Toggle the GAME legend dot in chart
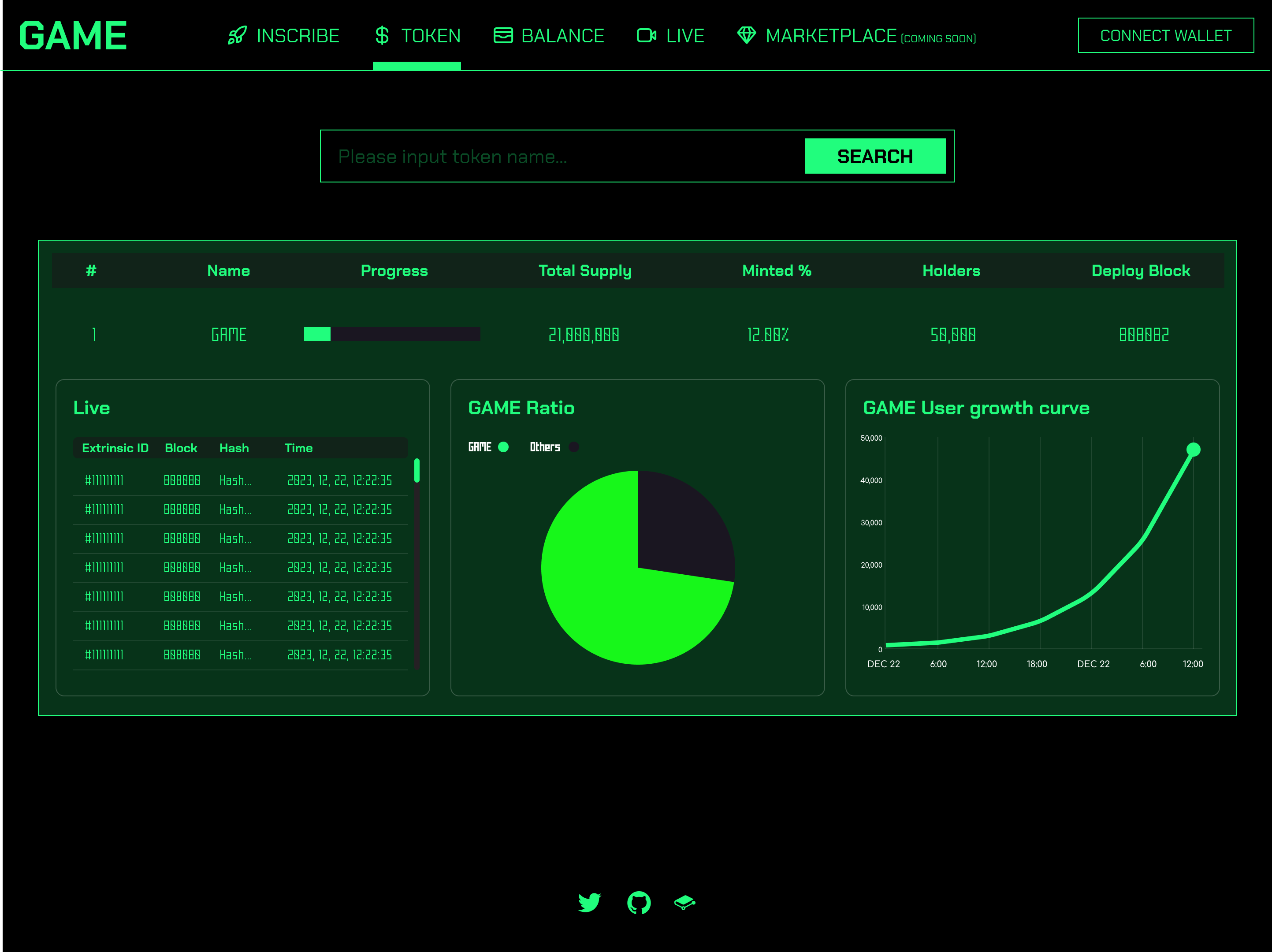The height and width of the screenshot is (952, 1272). [x=503, y=447]
